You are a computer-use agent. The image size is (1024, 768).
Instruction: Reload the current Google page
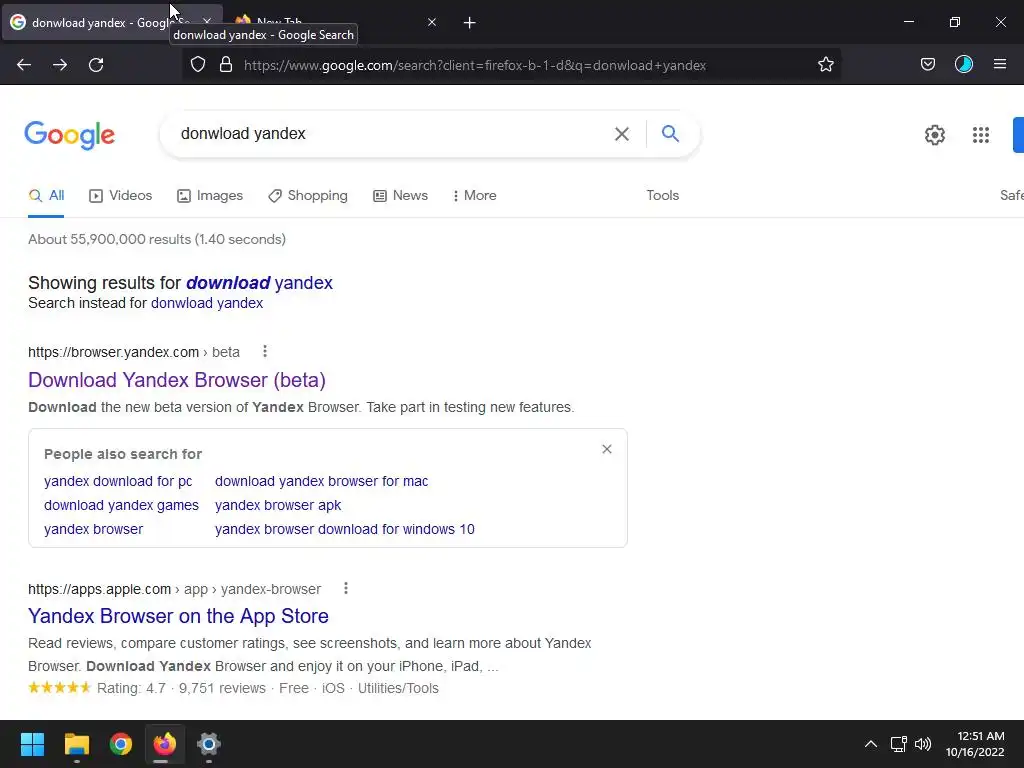coord(96,65)
